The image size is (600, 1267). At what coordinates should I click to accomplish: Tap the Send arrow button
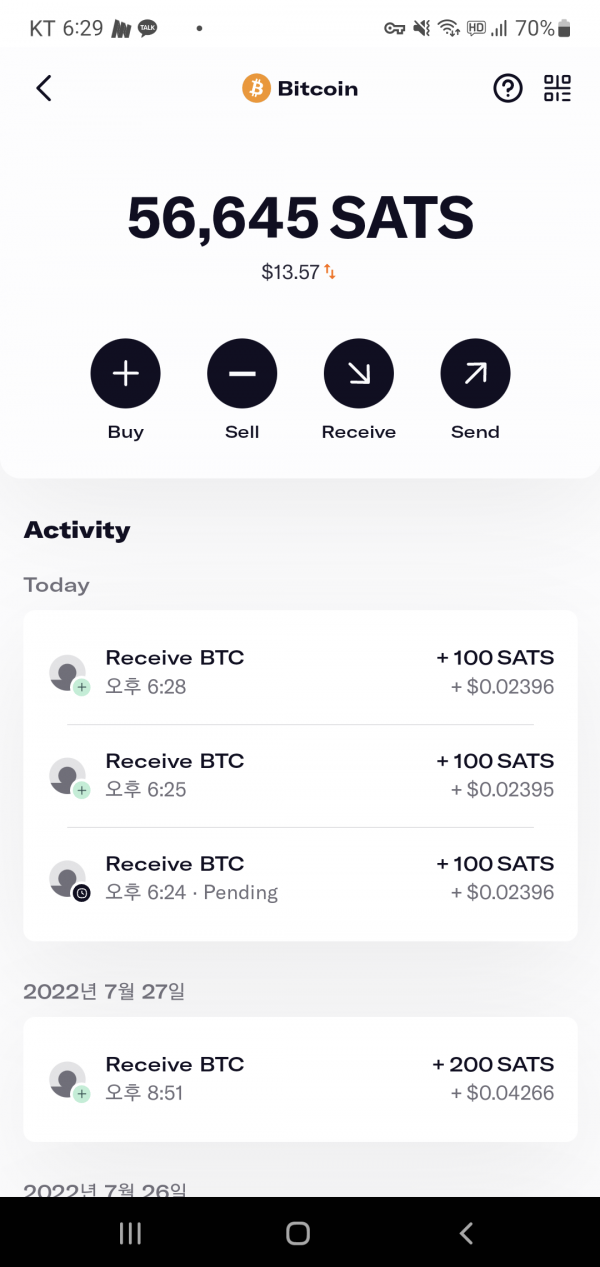pos(475,374)
